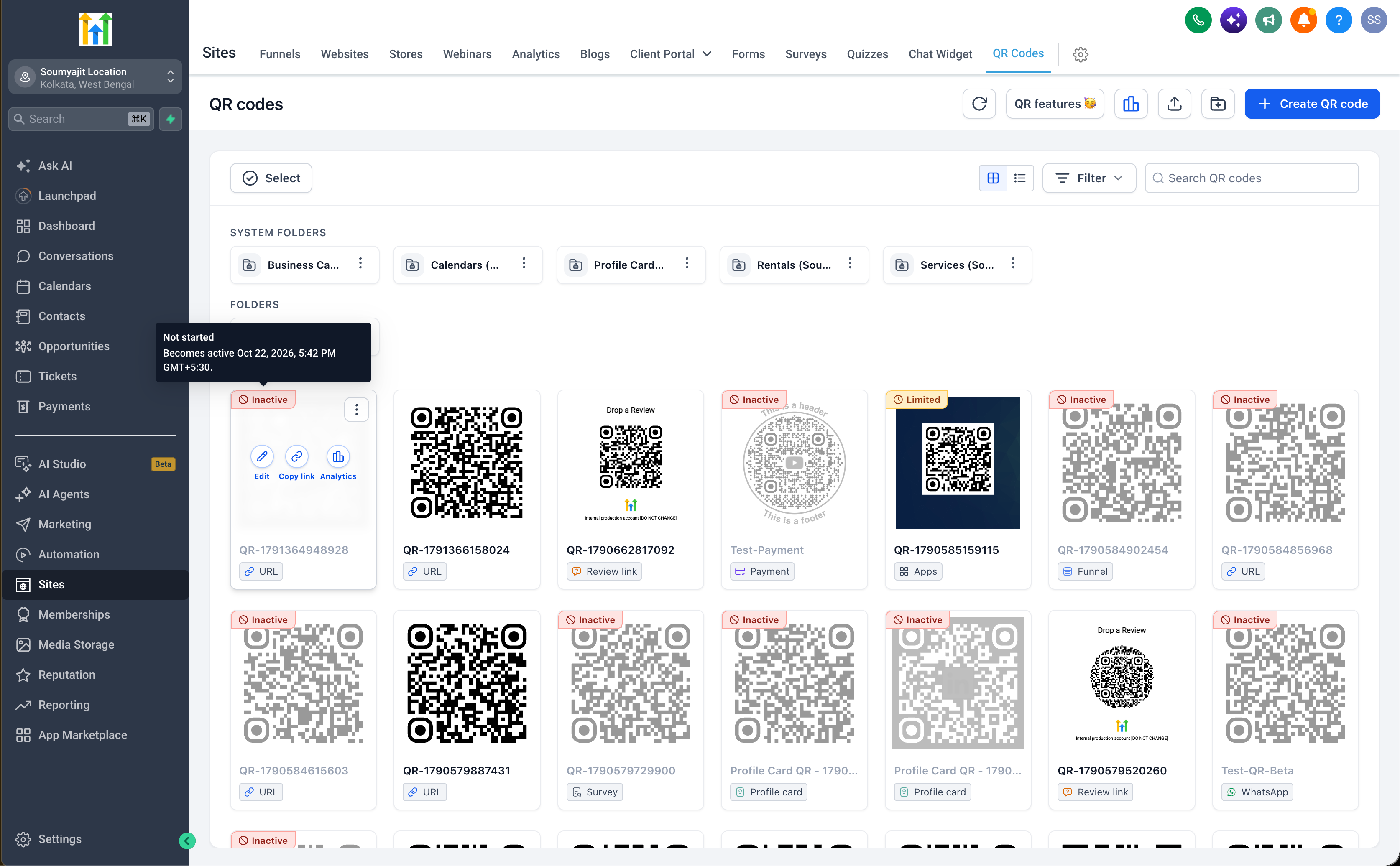
Task: Open the Soumyajit Location account switcher
Action: (95, 77)
